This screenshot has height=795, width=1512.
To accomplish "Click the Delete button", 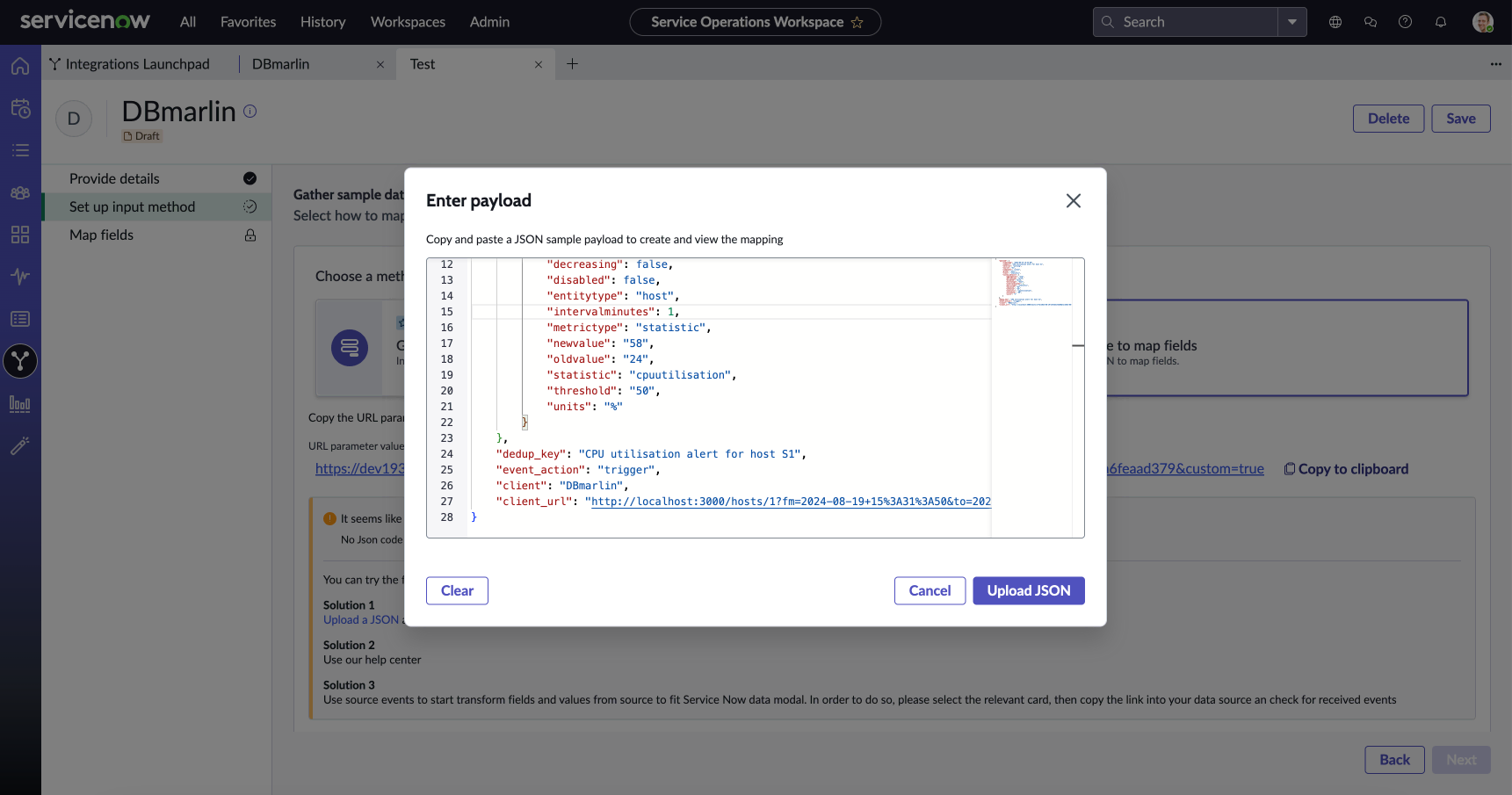I will 1388,119.
